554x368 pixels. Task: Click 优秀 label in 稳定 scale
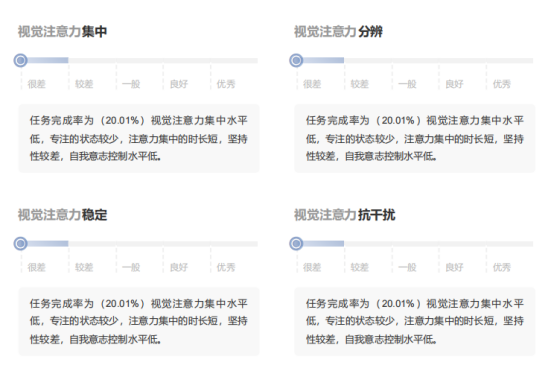[x=226, y=267]
